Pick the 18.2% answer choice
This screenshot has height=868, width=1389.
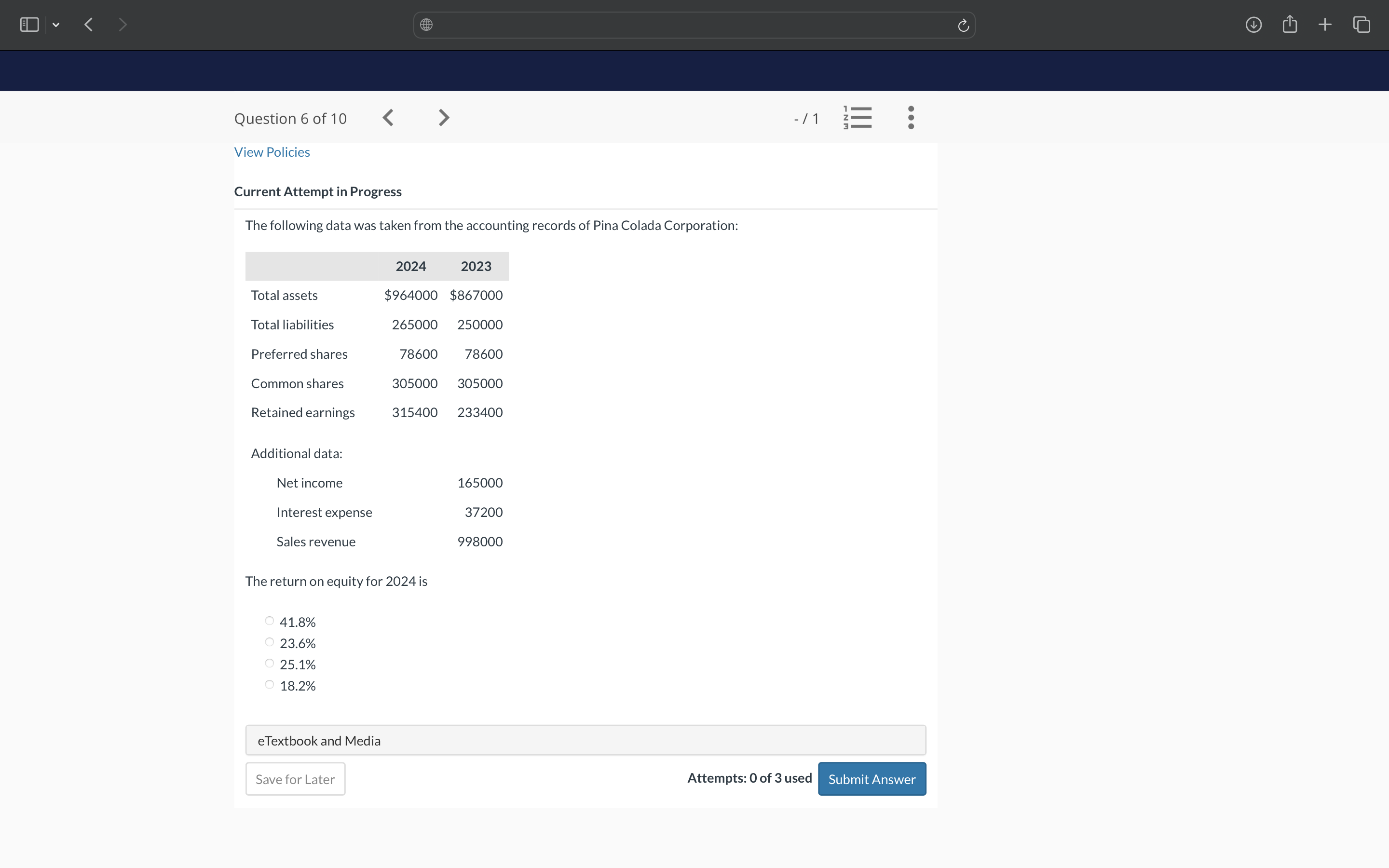pos(269,684)
